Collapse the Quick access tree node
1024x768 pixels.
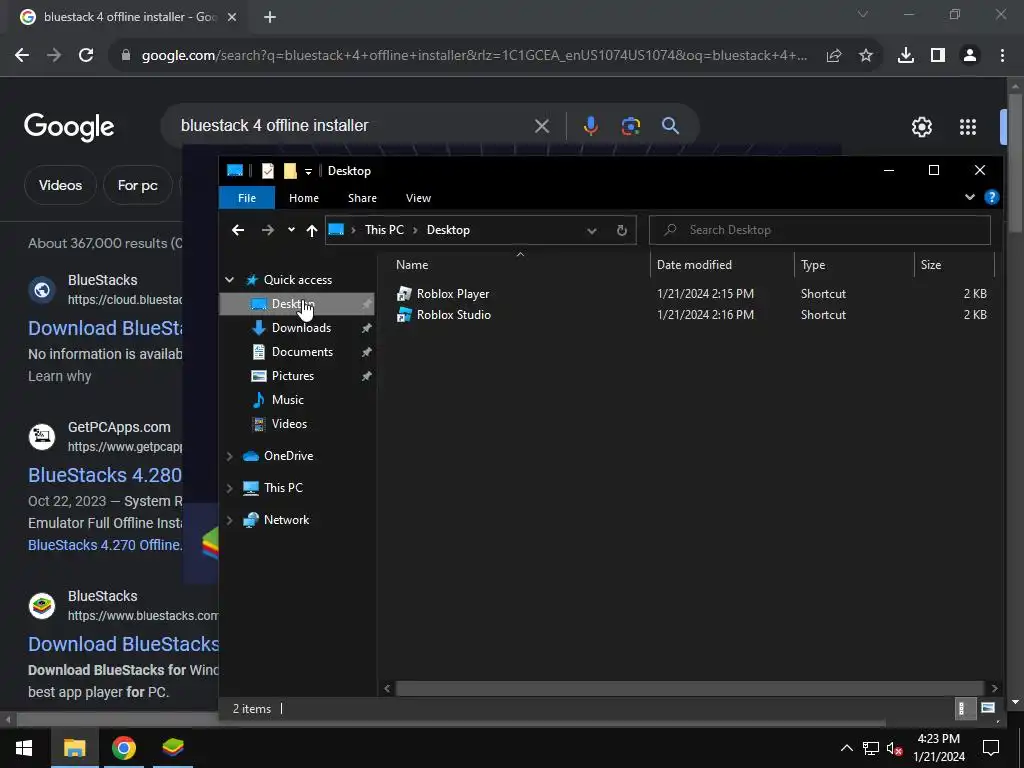pos(229,280)
